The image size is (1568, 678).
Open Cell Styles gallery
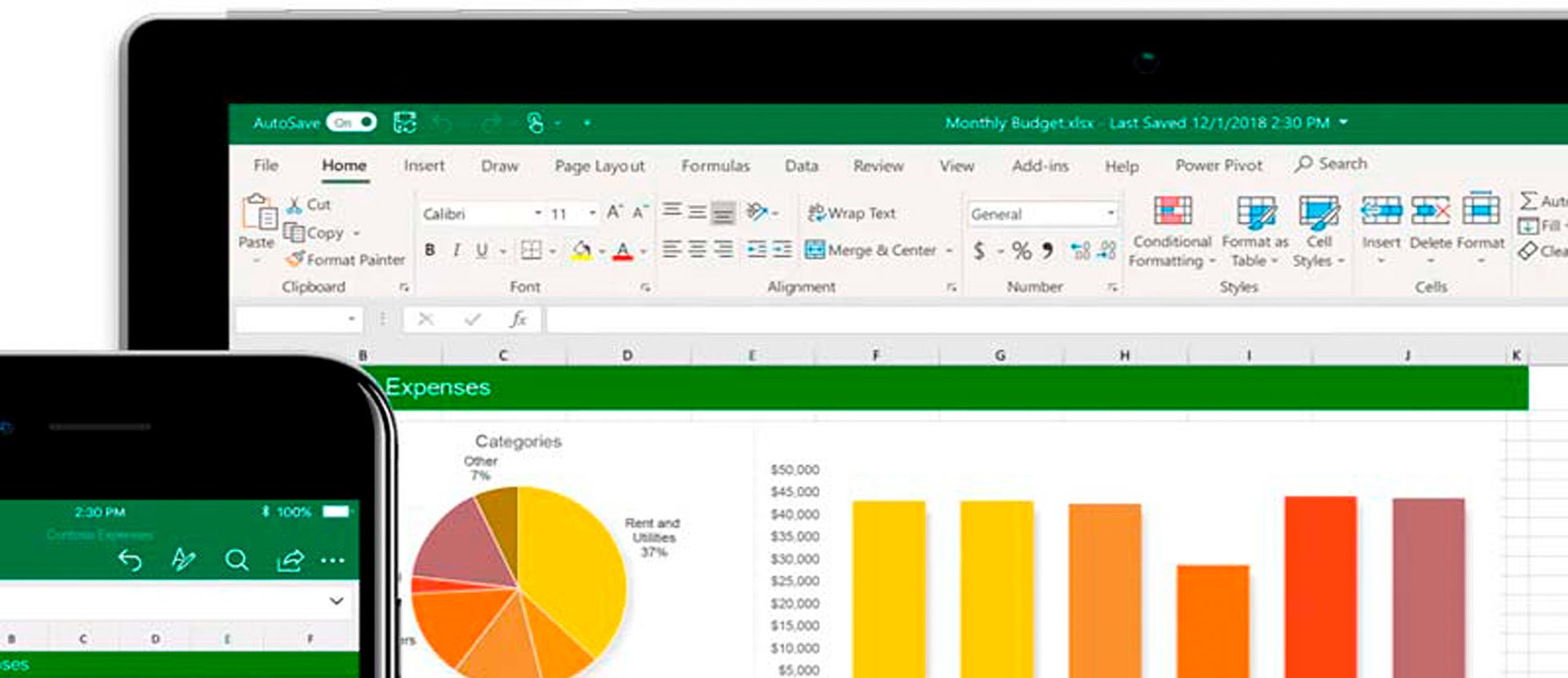point(1318,231)
